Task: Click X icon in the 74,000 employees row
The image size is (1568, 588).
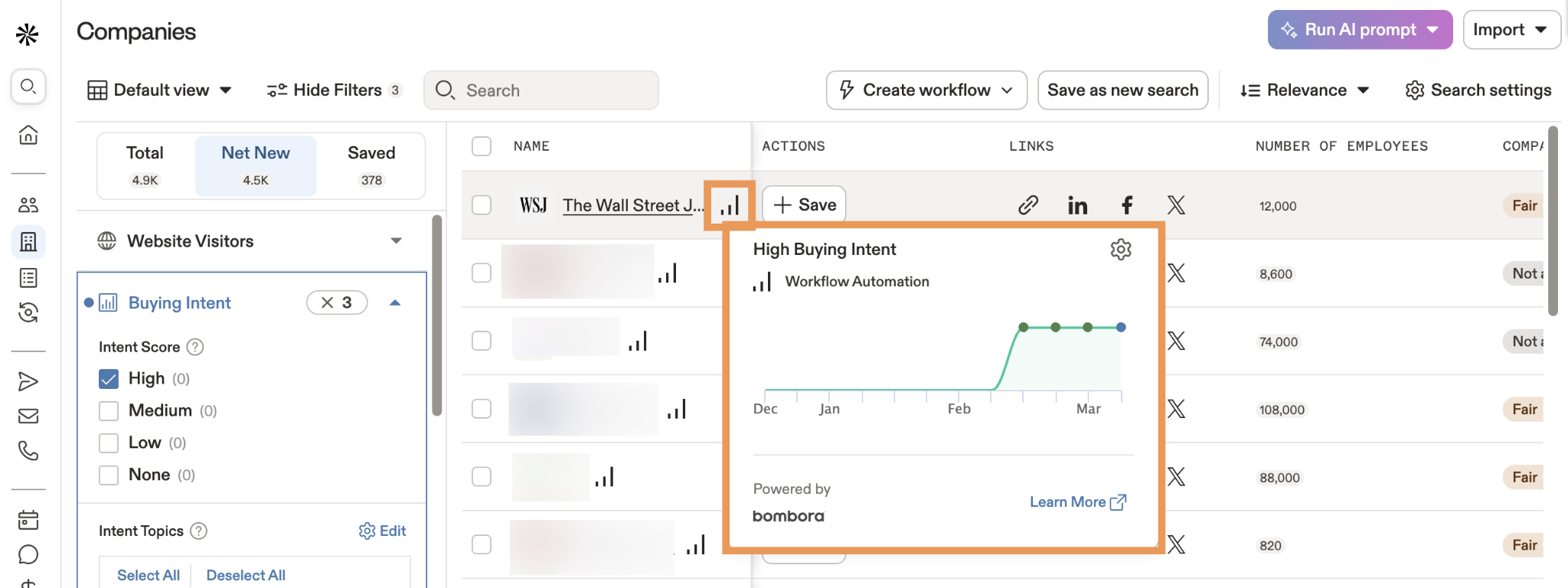Action: (x=1176, y=341)
